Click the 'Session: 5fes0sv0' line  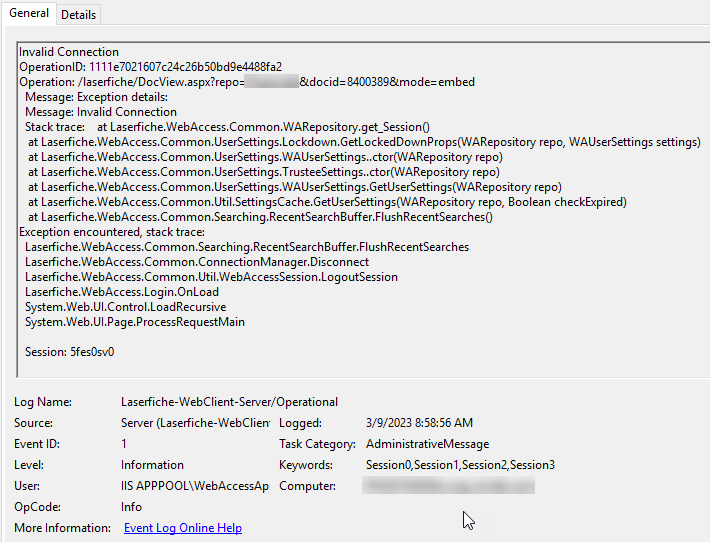[70, 351]
